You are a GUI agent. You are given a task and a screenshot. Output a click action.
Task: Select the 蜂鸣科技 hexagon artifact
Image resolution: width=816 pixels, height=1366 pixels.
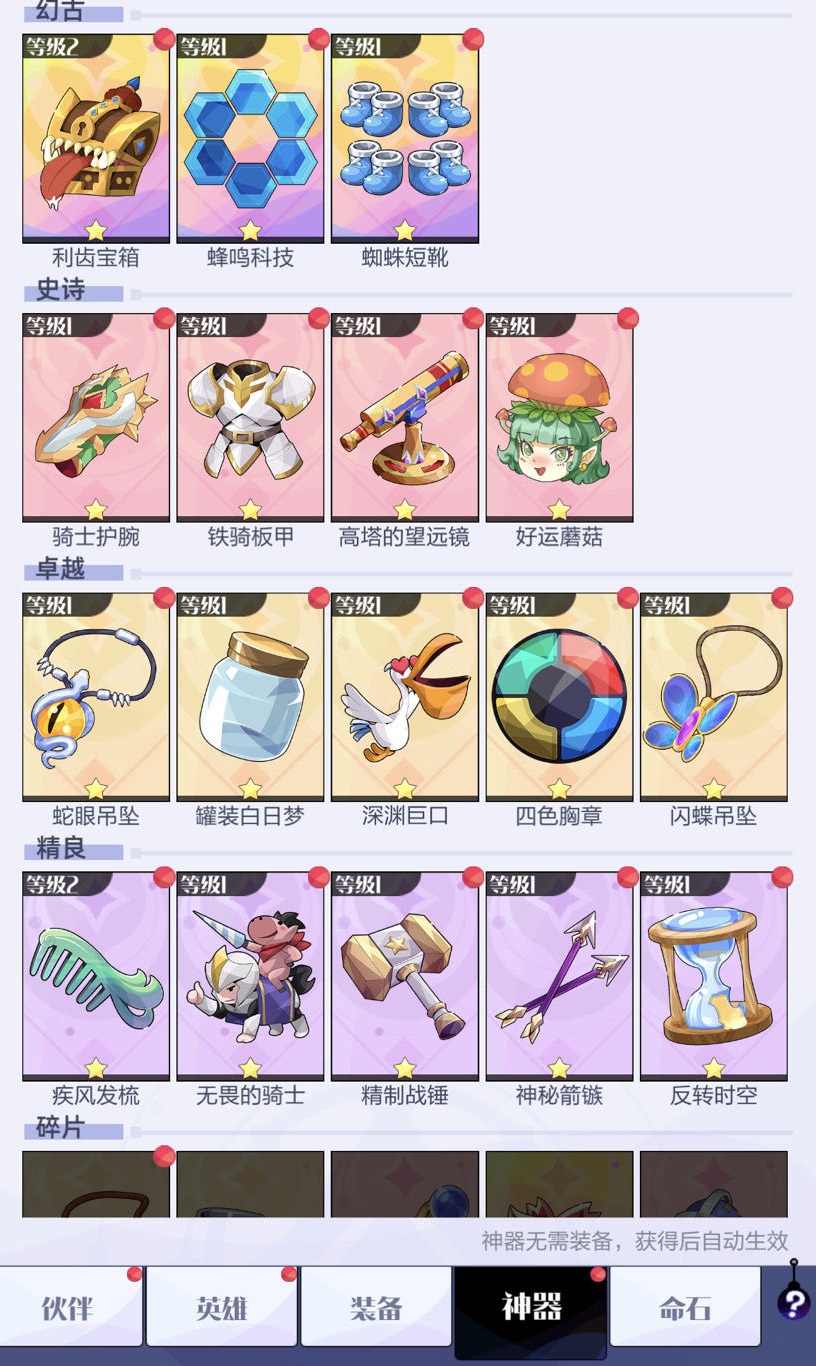click(x=250, y=138)
